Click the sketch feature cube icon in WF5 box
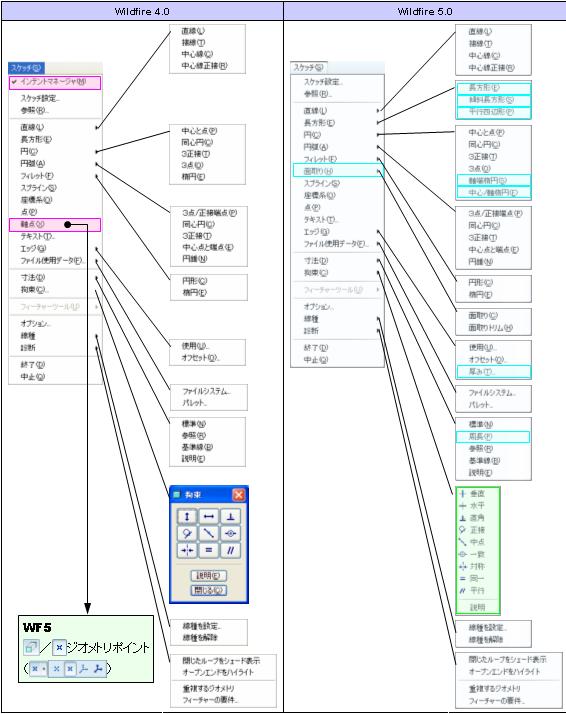The width and height of the screenshot is (566, 714). (31, 647)
